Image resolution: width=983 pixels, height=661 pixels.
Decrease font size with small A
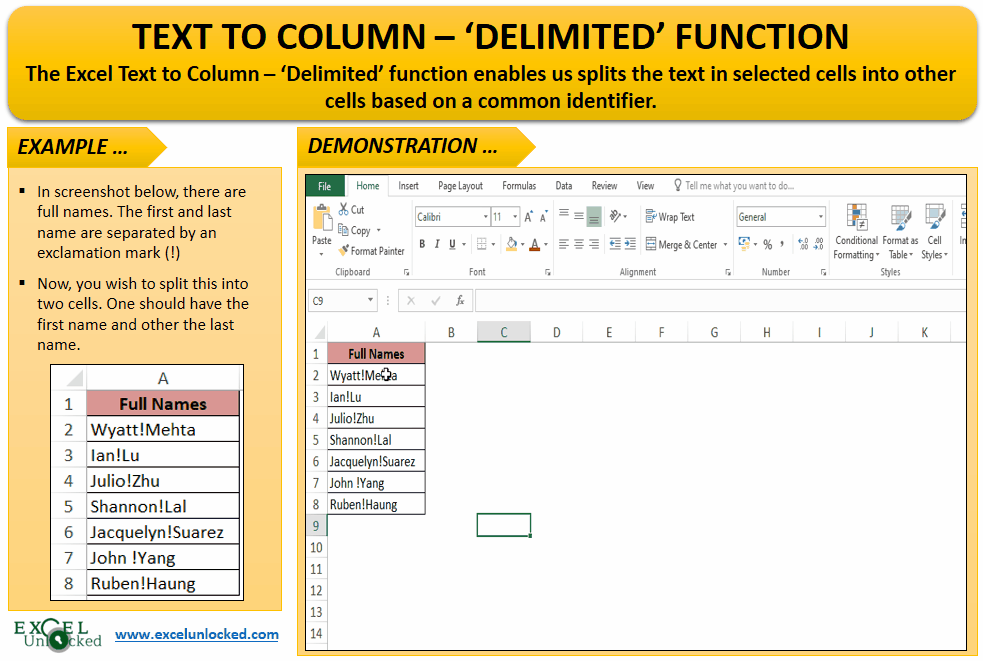click(544, 217)
